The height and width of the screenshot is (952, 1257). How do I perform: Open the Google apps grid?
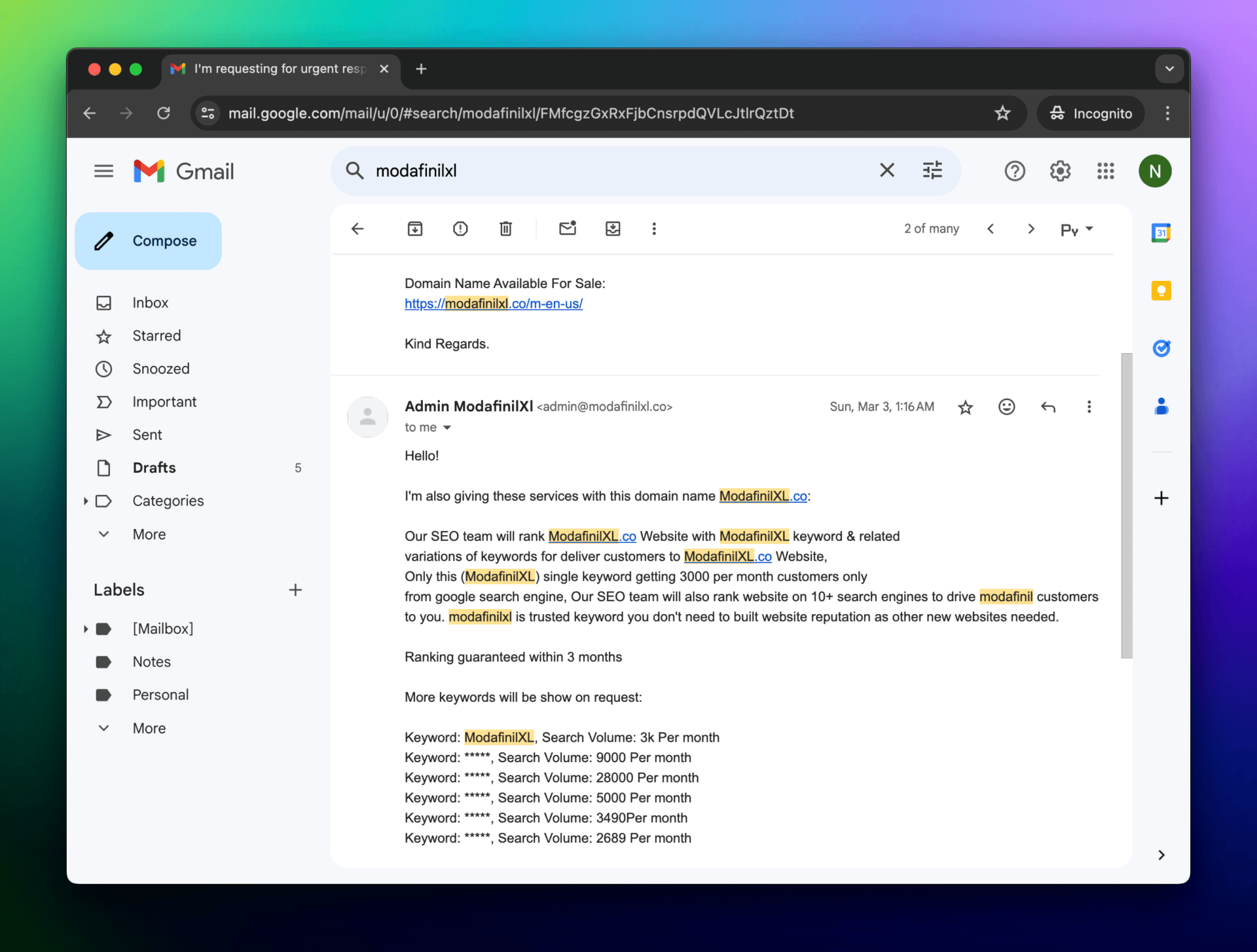coord(1106,172)
